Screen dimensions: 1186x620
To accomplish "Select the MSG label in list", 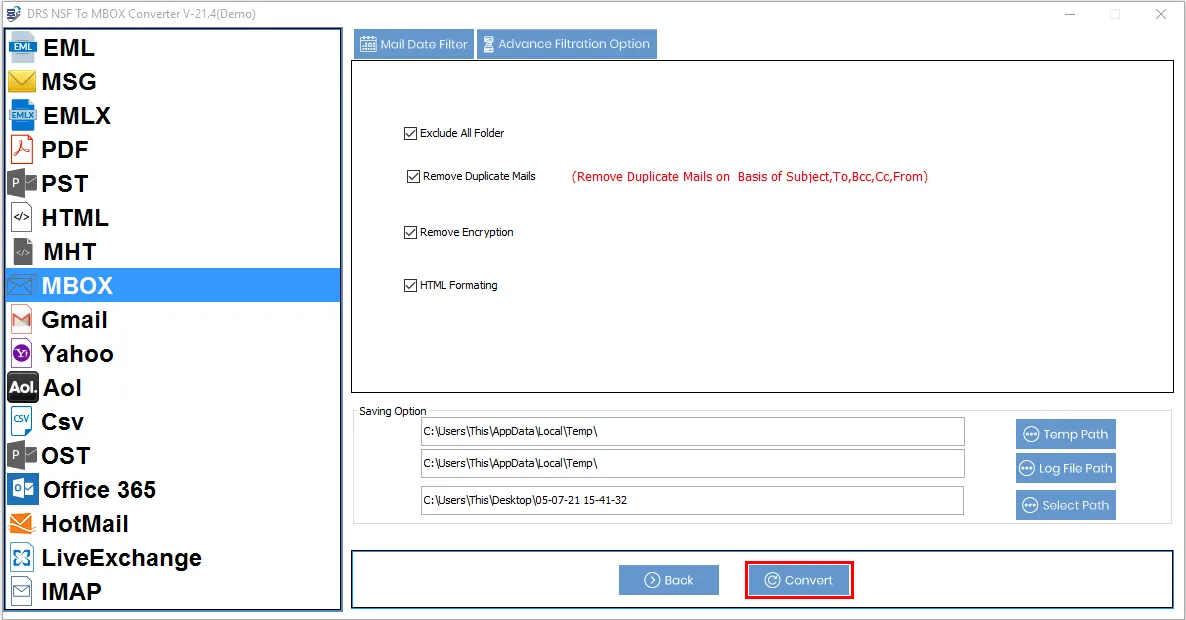I will [69, 82].
